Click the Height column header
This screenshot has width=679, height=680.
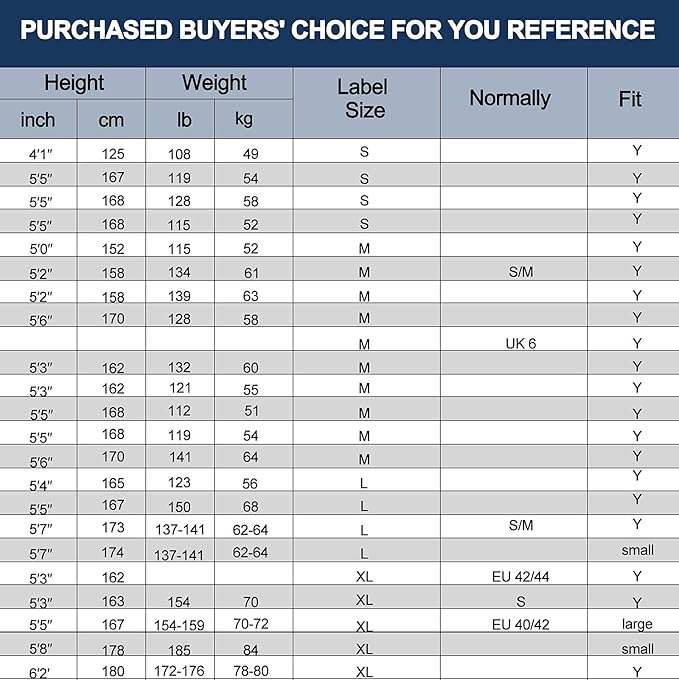[72, 83]
